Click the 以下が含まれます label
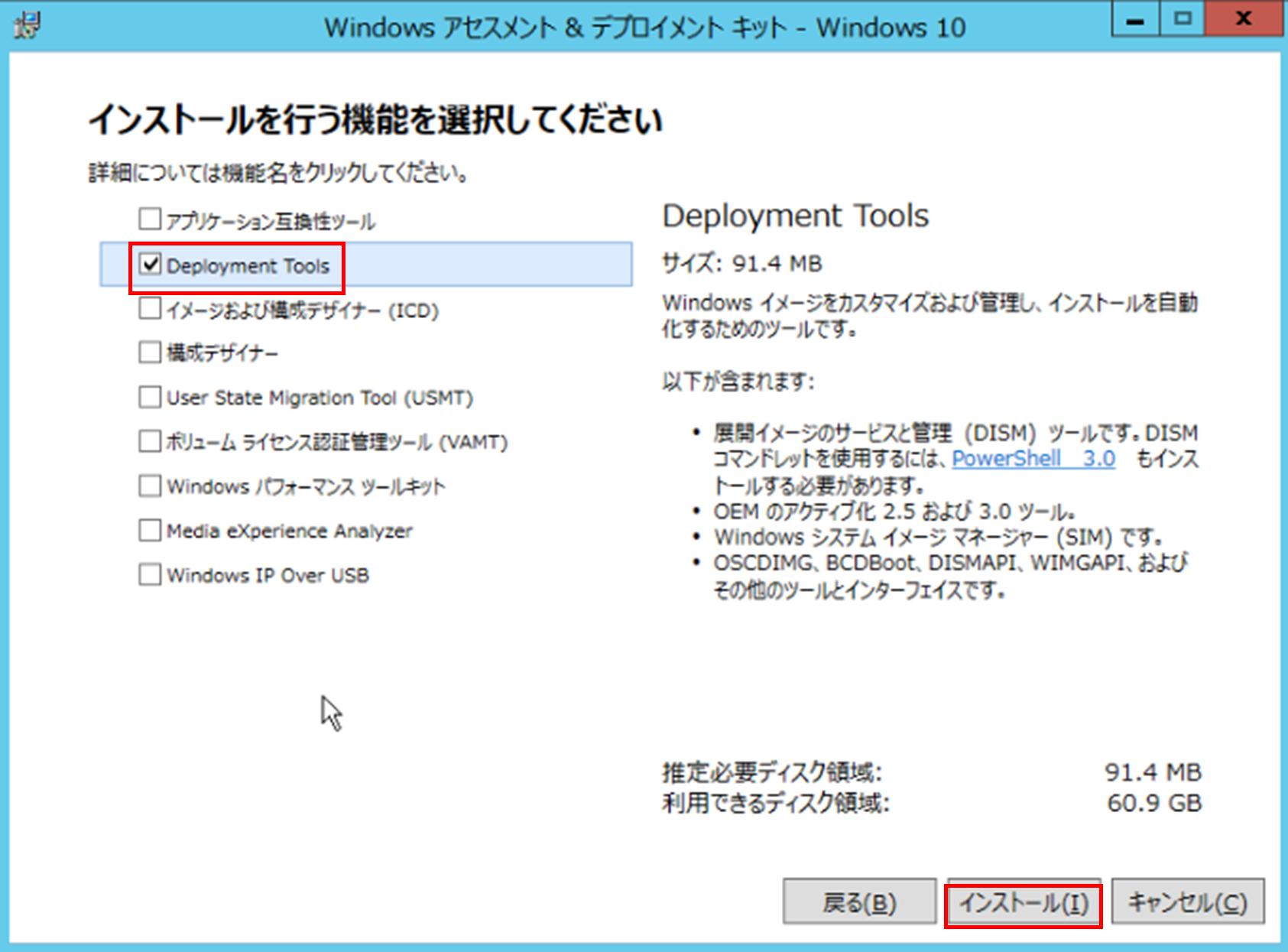The height and width of the screenshot is (952, 1288). pos(738,381)
